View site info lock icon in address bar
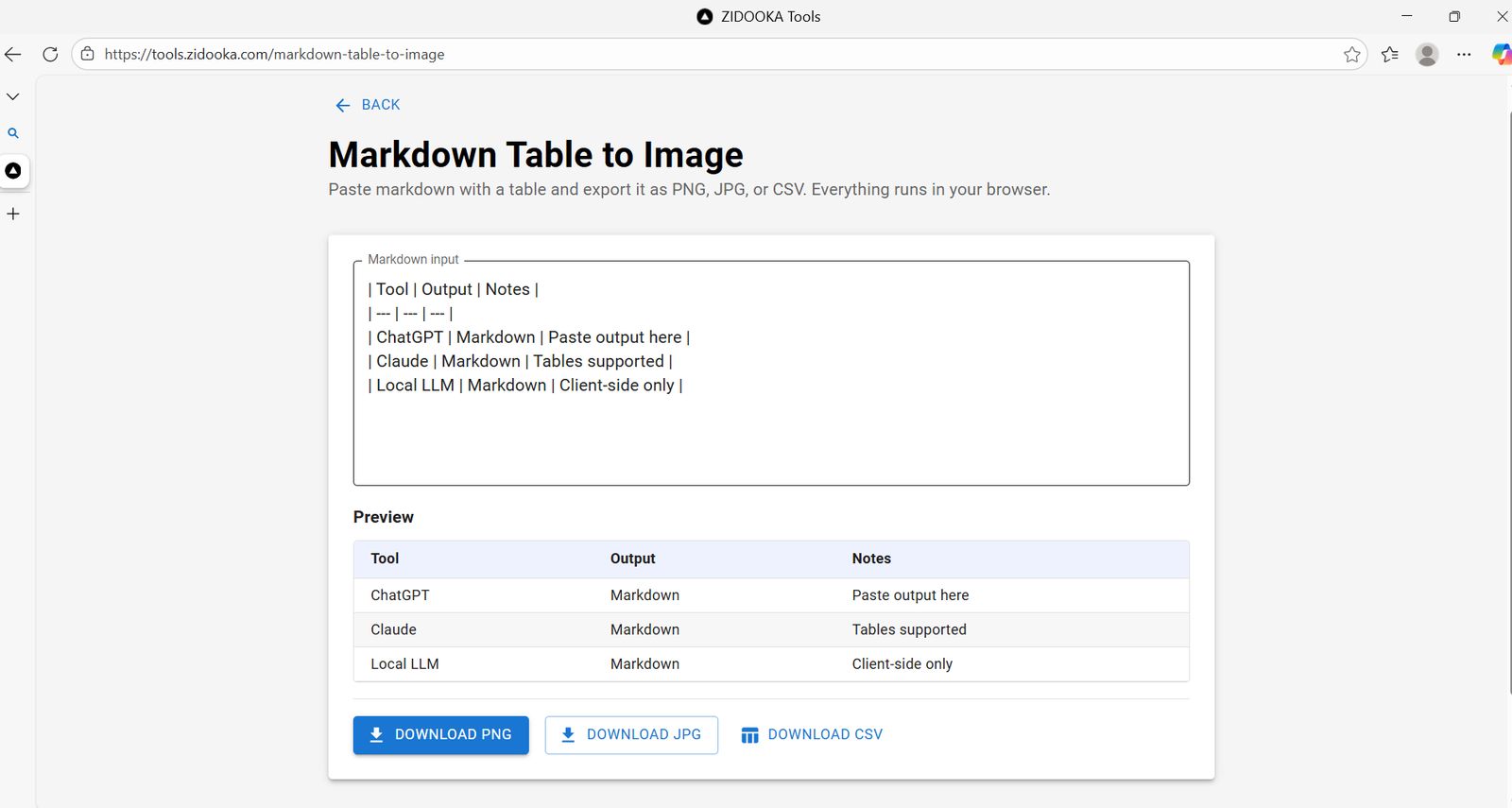This screenshot has width=1512, height=808. tap(87, 54)
